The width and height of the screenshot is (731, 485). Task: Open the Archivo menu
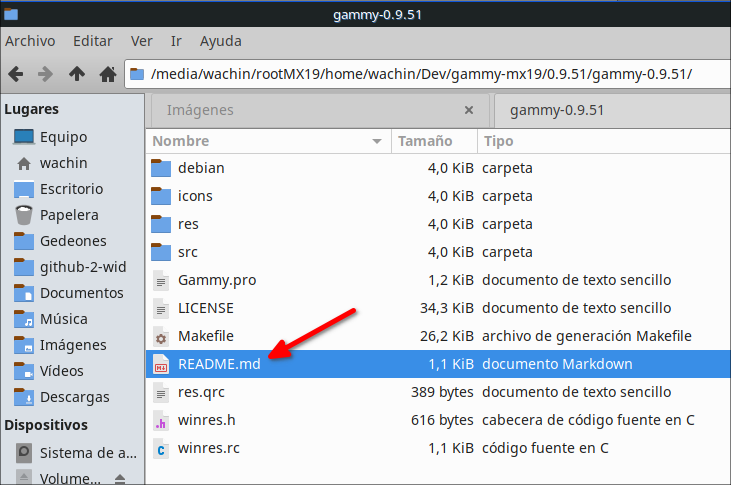pos(30,41)
